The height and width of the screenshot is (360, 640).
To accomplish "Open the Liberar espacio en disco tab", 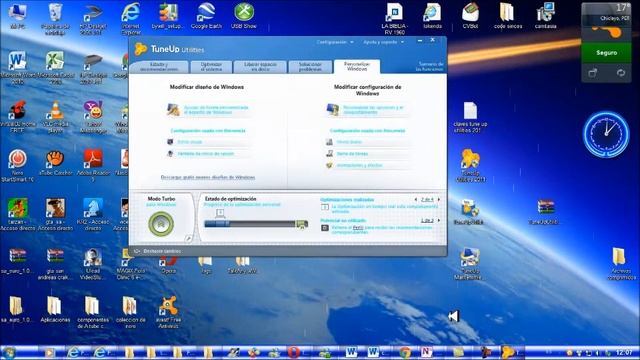I will pyautogui.click(x=260, y=67).
